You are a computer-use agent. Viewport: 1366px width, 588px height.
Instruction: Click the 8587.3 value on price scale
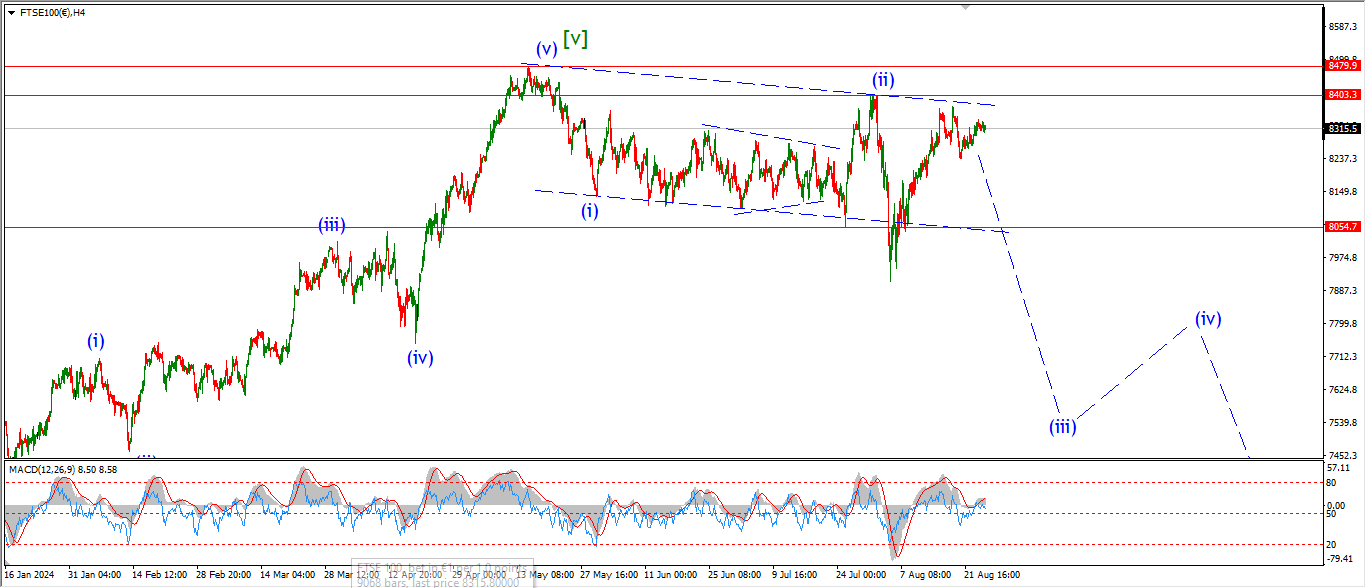tap(1342, 27)
